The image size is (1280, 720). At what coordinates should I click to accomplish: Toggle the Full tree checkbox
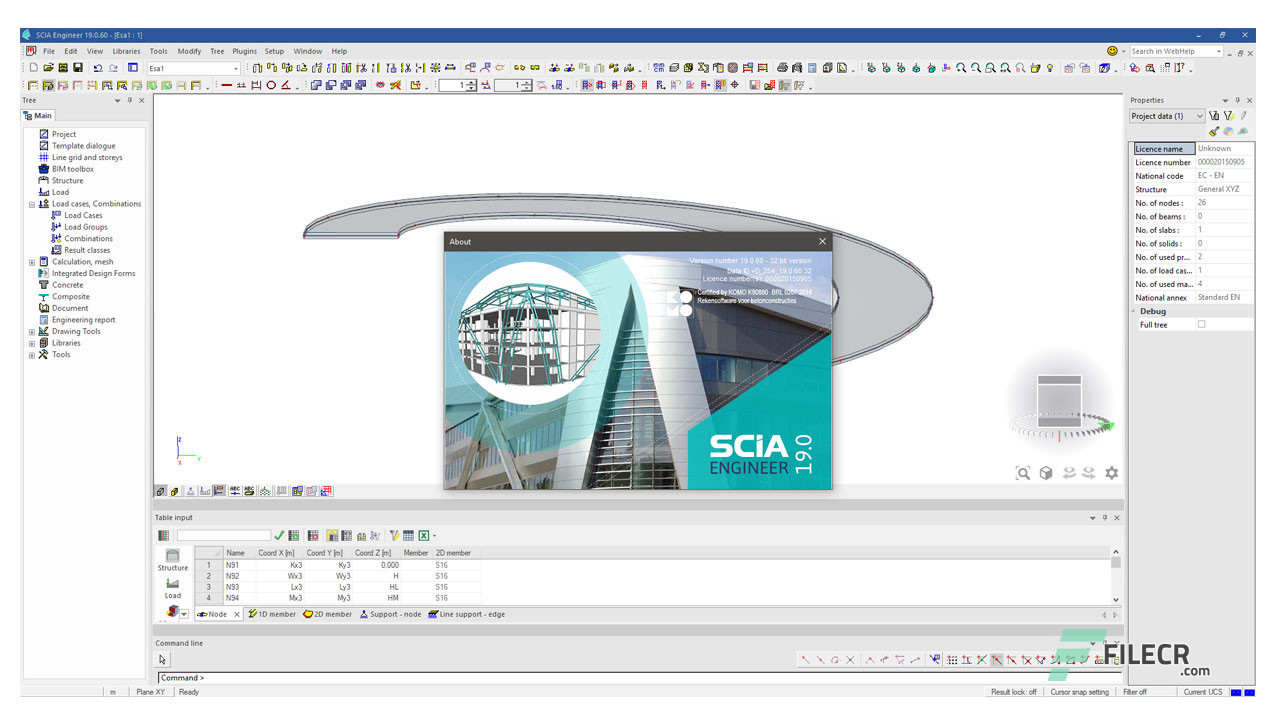pyautogui.click(x=1202, y=325)
